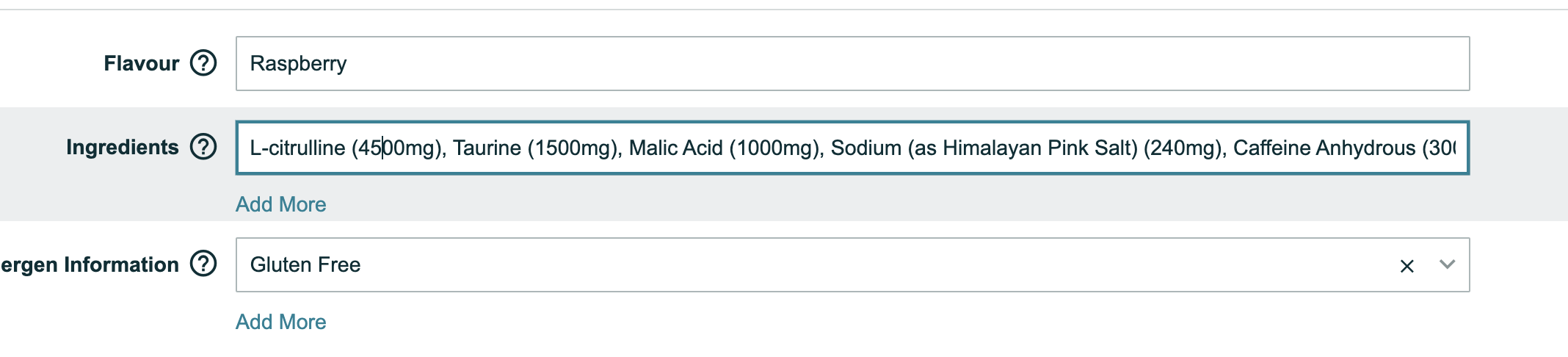Click the help icon next to Flavour
This screenshot has width=1568, height=357.
point(203,63)
